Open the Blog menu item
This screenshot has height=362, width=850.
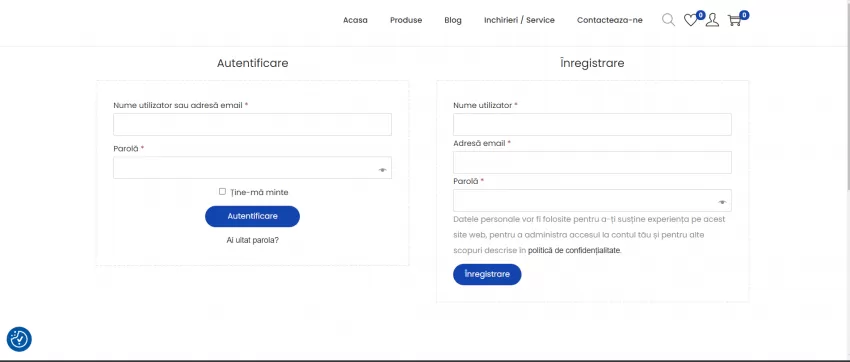pyautogui.click(x=453, y=20)
